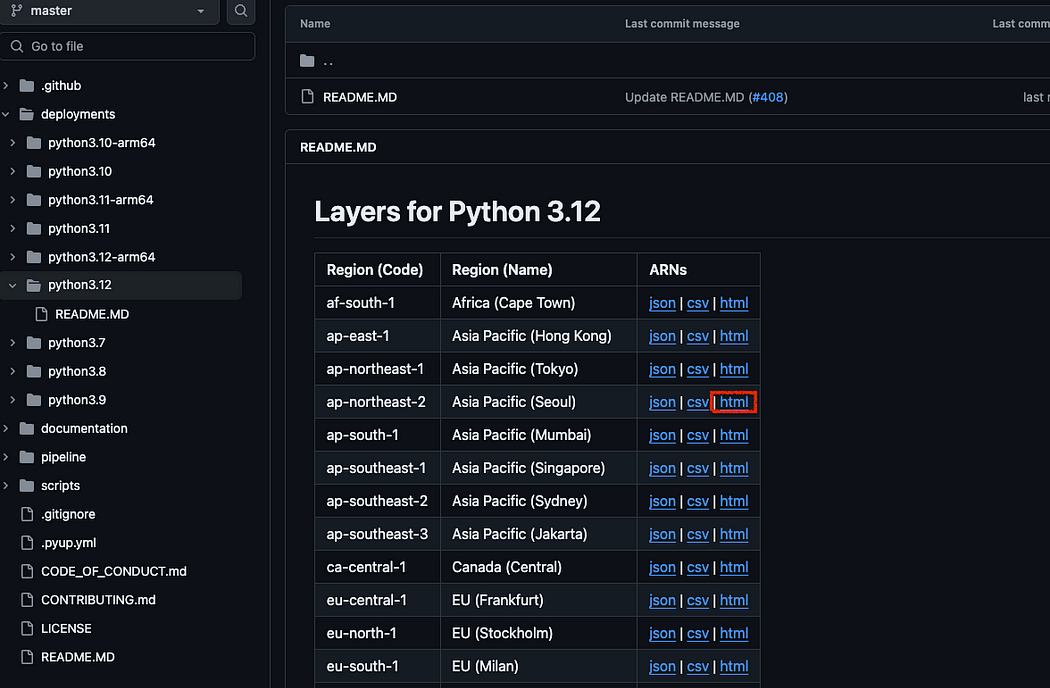1050x688 pixels.
Task: Expand the python3.12-arm64 folder chevron
Action: coord(13,257)
